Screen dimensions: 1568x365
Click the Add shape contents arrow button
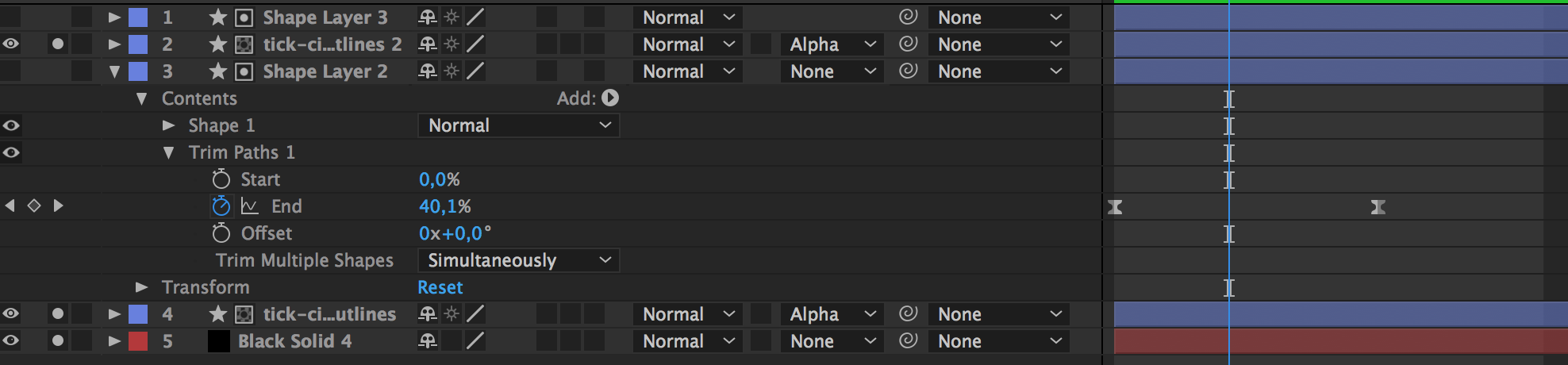610,98
